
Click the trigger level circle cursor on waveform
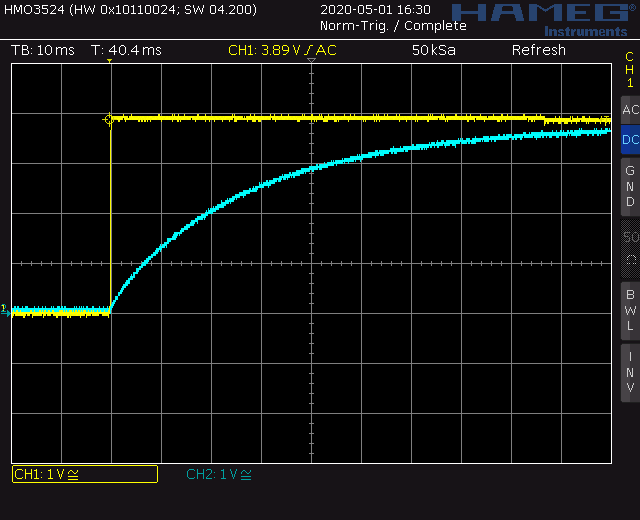[109, 120]
